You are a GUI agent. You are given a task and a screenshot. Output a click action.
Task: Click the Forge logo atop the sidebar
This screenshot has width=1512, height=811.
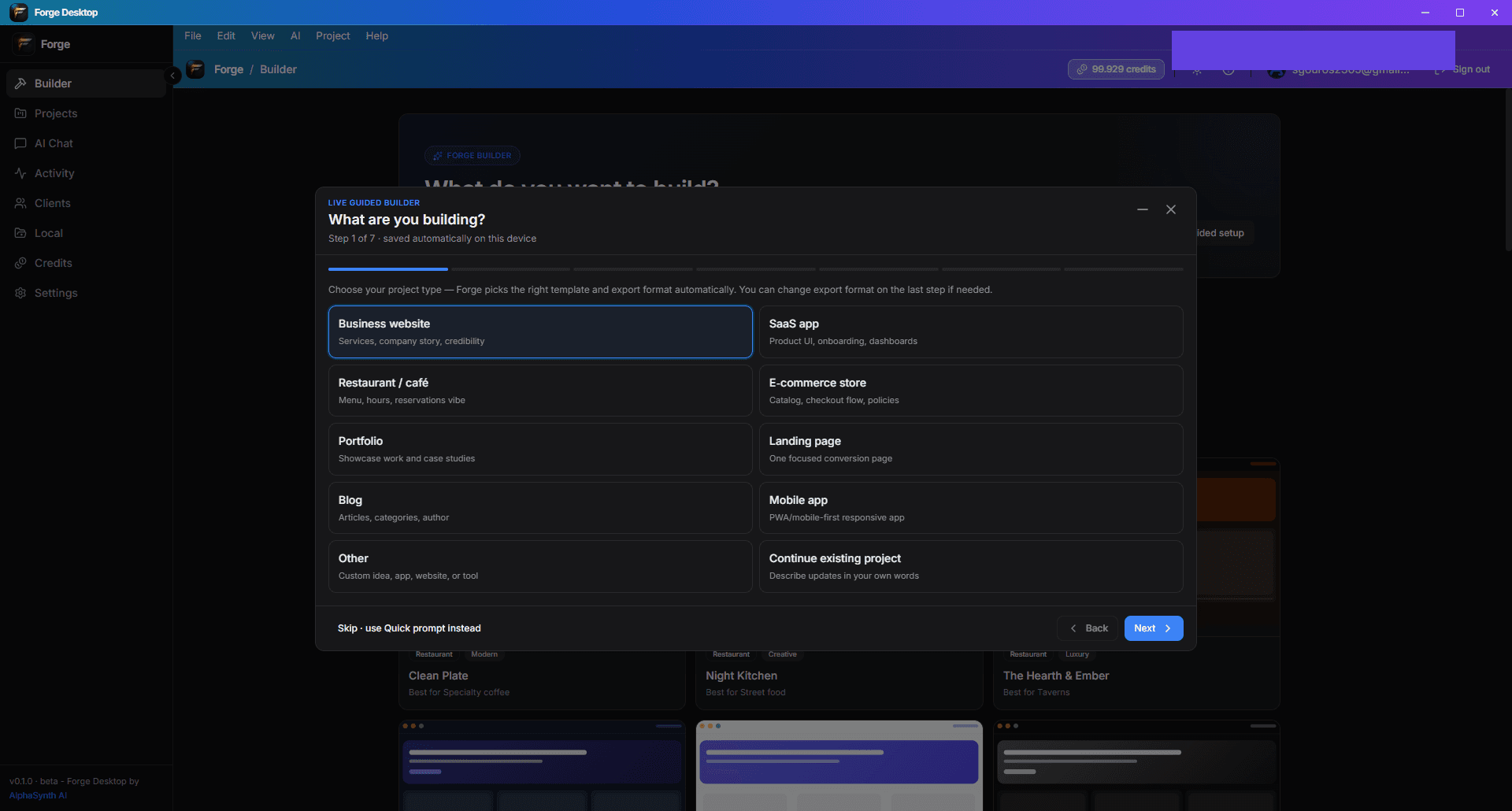point(24,44)
